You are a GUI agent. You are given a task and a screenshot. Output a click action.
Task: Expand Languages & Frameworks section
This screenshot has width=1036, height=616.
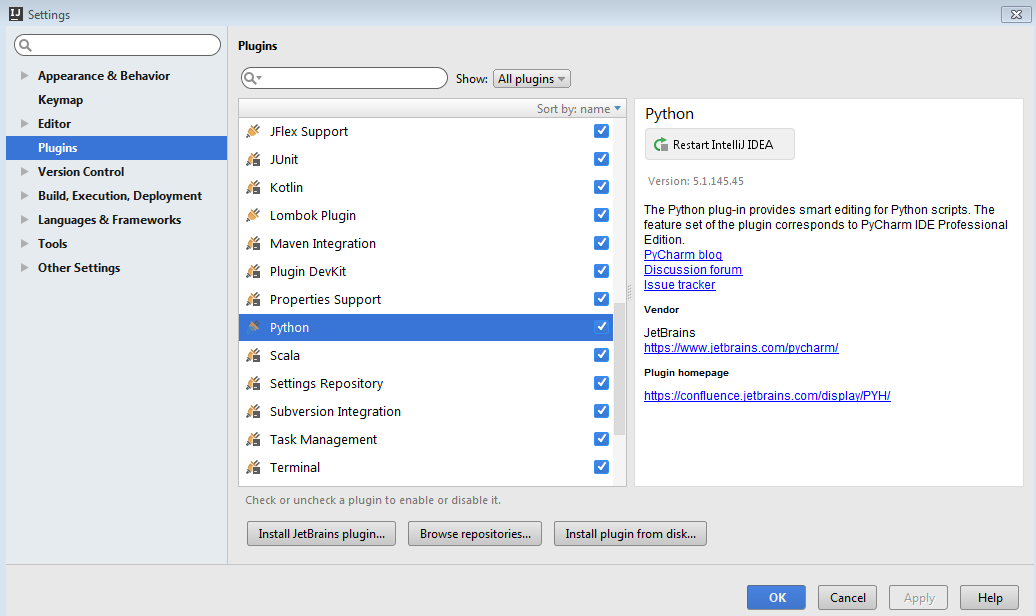(24, 219)
